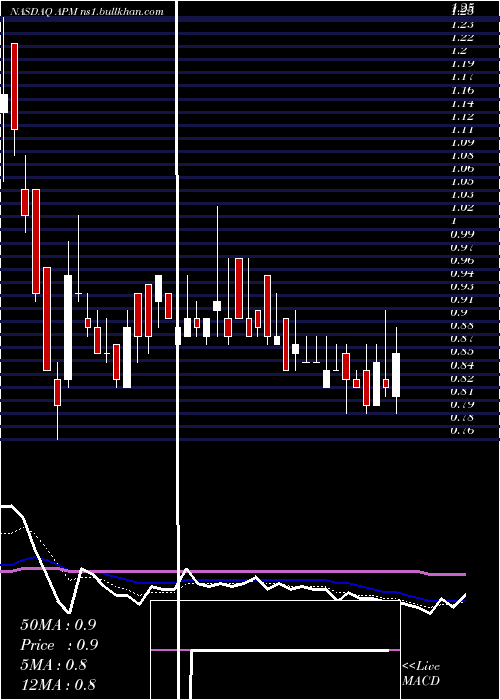The width and height of the screenshot is (500, 700).
Task: Click the '1.05' price axis label
Action: pyautogui.click(x=462, y=182)
